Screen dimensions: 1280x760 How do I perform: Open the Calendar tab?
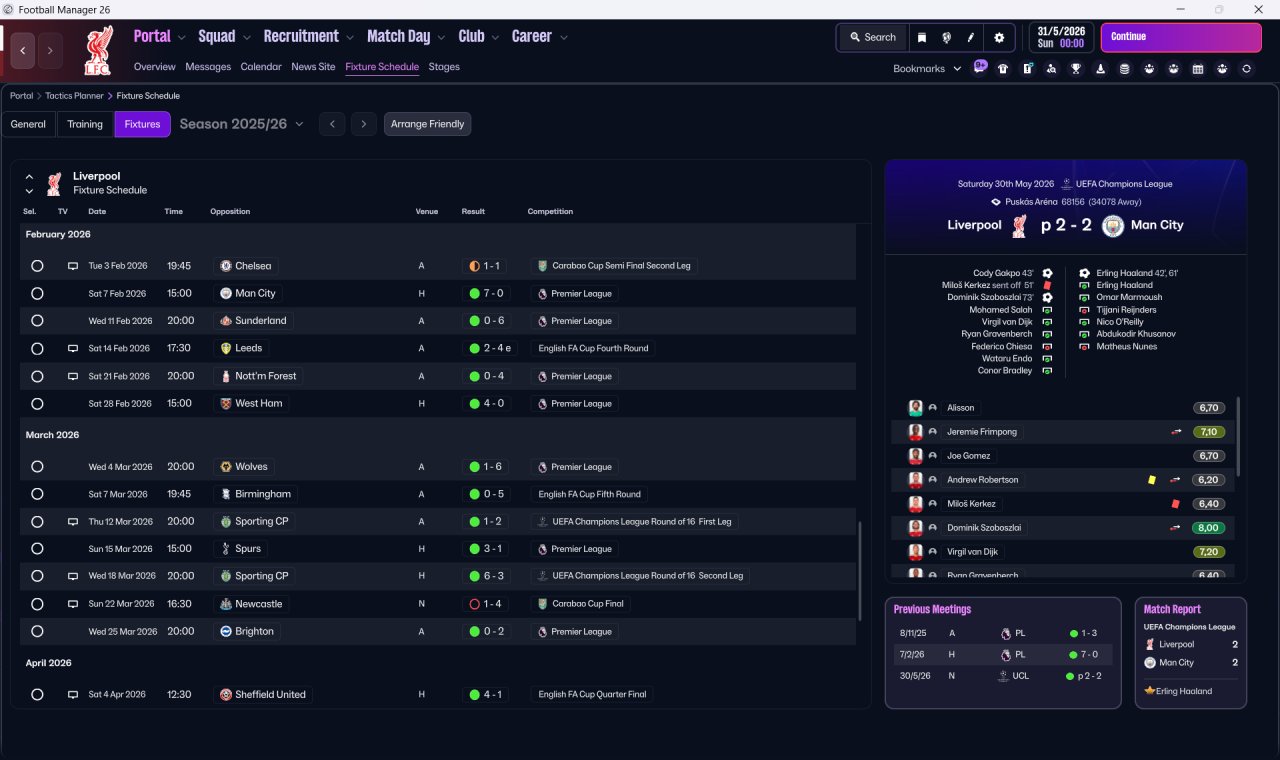261,67
